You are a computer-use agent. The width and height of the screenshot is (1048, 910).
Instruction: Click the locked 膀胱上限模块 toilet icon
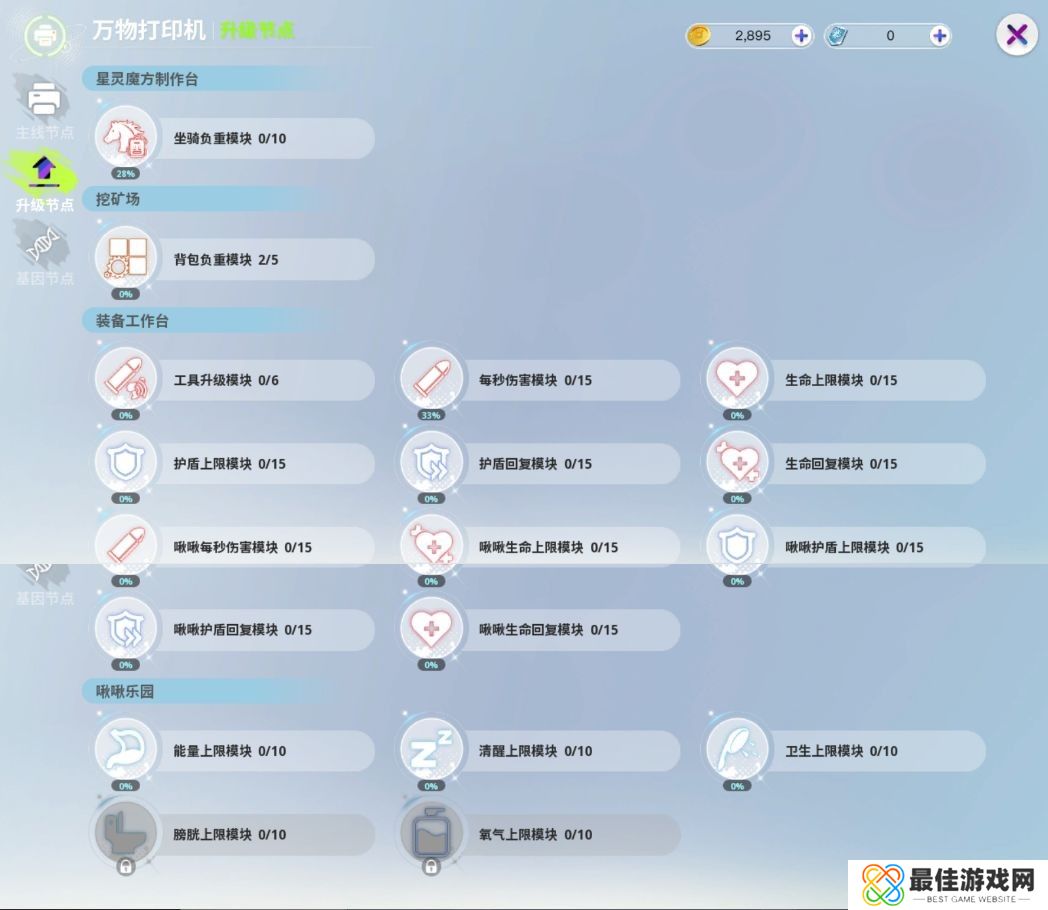point(126,833)
